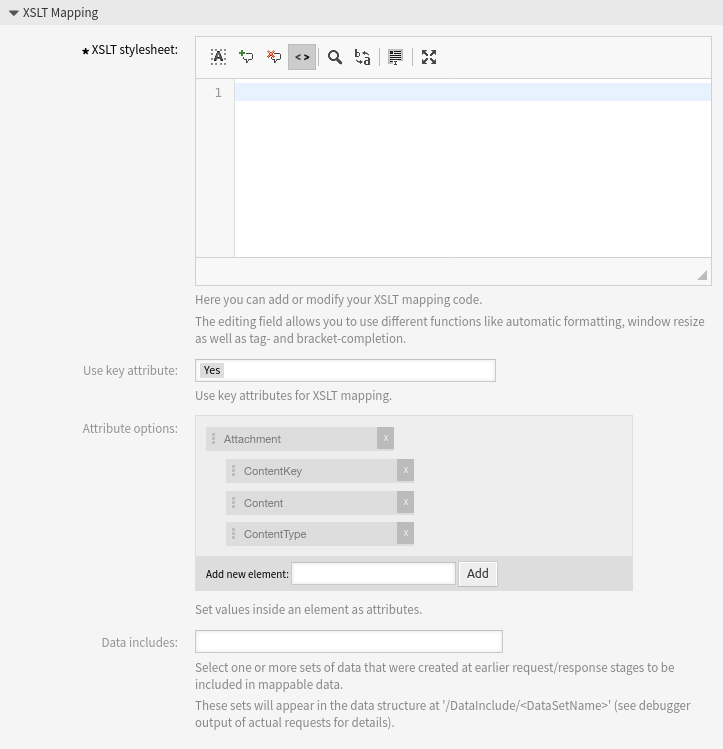
Task: Select the ContentKey element label
Action: 273,471
